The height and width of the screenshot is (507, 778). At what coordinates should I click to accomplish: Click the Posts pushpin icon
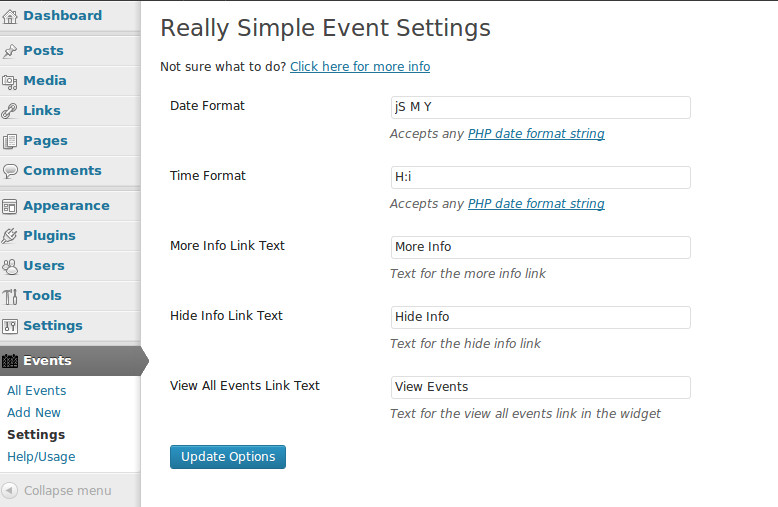point(10,51)
